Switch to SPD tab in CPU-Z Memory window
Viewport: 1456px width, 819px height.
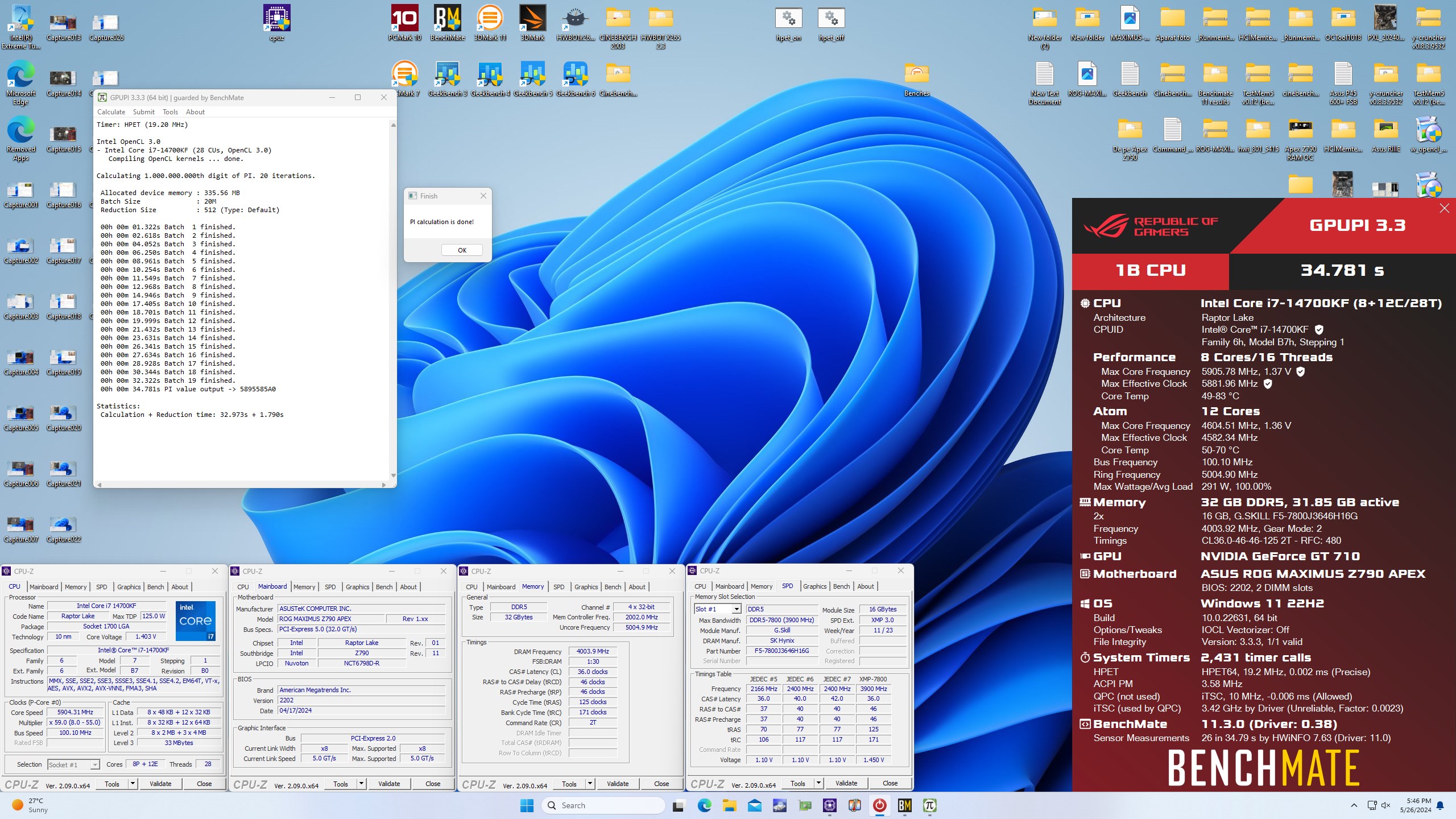(x=559, y=587)
